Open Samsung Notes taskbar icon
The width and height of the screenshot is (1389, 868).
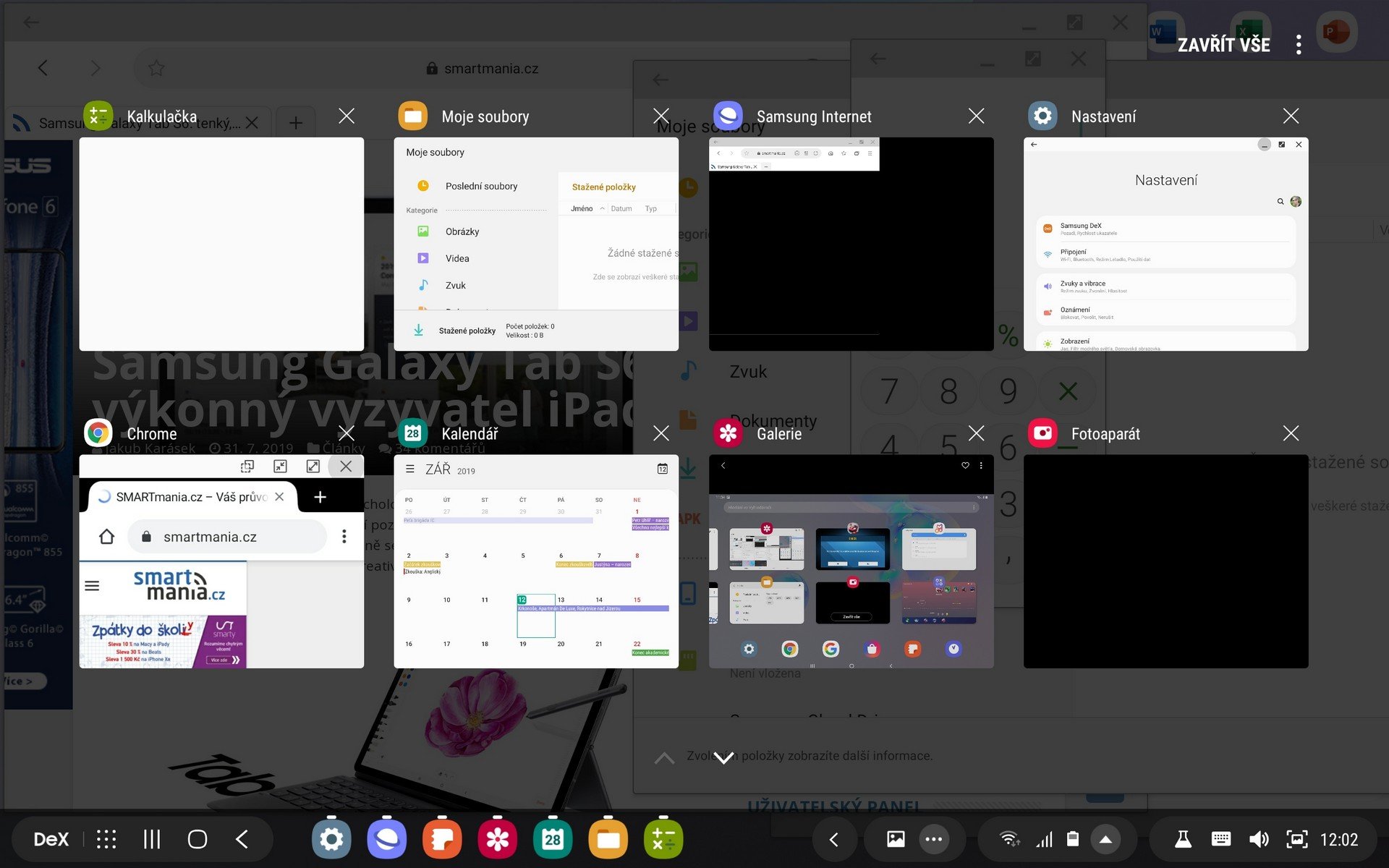442,839
